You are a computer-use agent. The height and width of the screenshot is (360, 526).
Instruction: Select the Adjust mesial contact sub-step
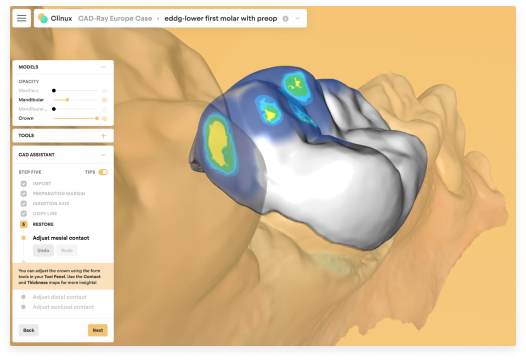61,238
